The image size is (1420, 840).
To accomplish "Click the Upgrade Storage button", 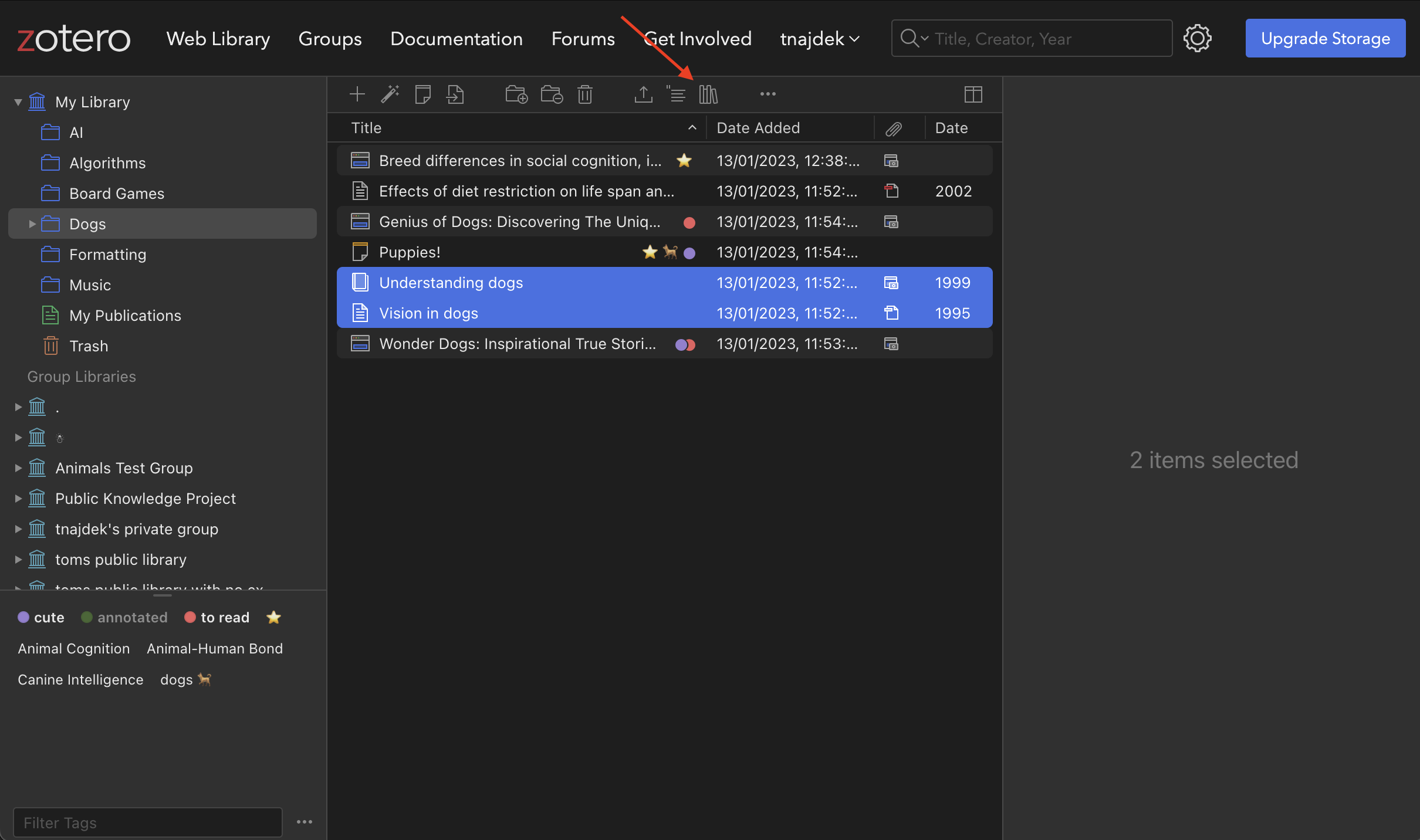I will [x=1325, y=38].
